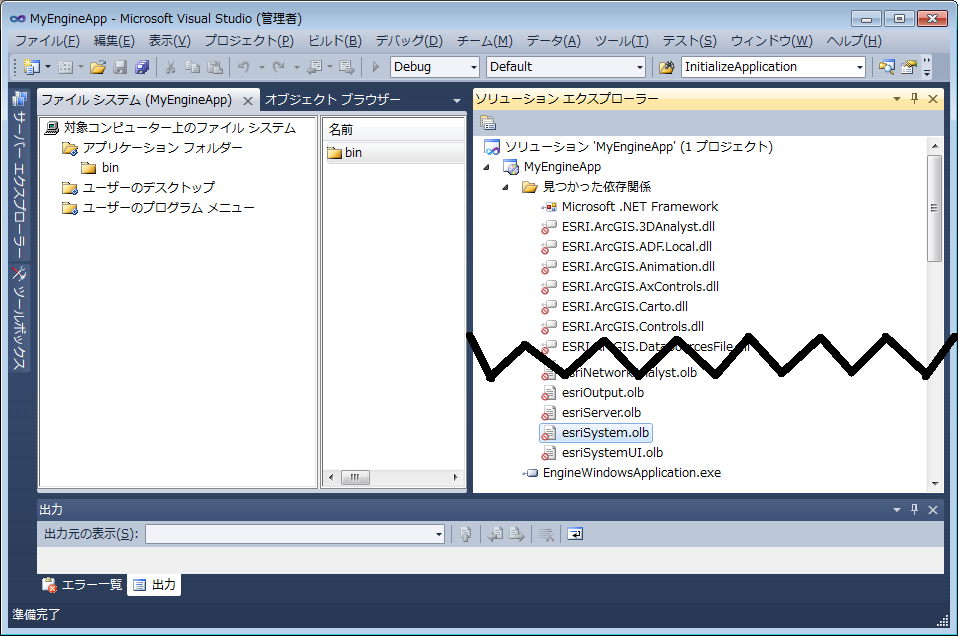The image size is (958, 636).
Task: Pin the Solution Explorer panel
Action: [915, 98]
